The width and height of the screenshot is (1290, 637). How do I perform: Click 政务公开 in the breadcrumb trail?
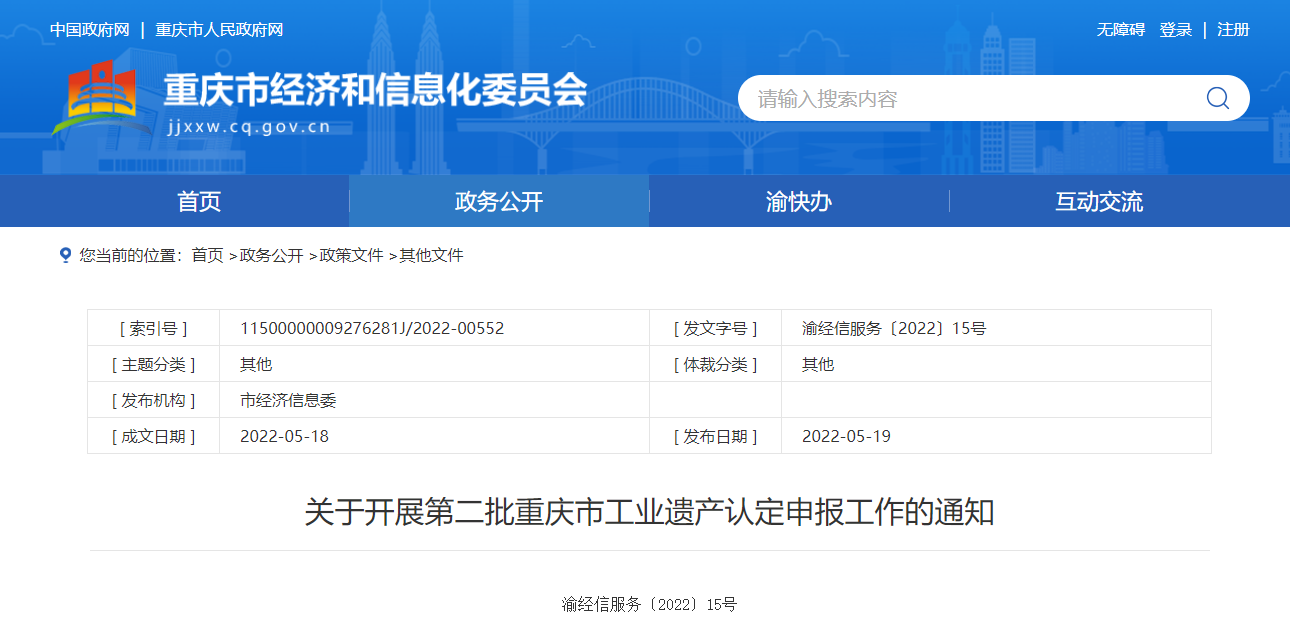click(x=271, y=256)
